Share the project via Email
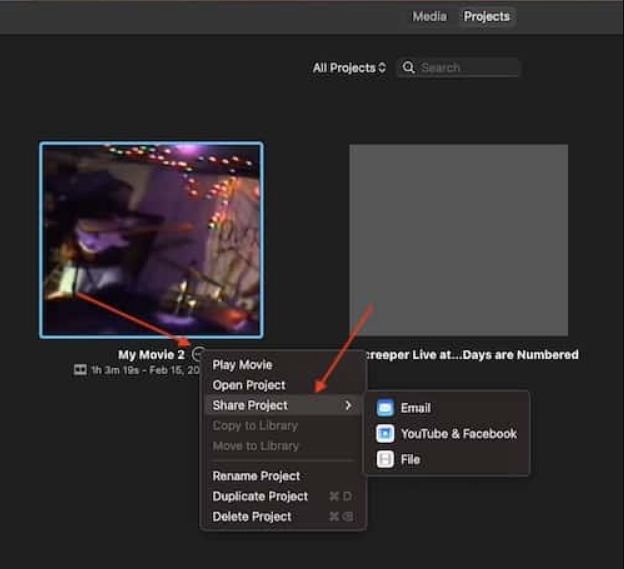The width and height of the screenshot is (624, 569). pyautogui.click(x=447, y=408)
